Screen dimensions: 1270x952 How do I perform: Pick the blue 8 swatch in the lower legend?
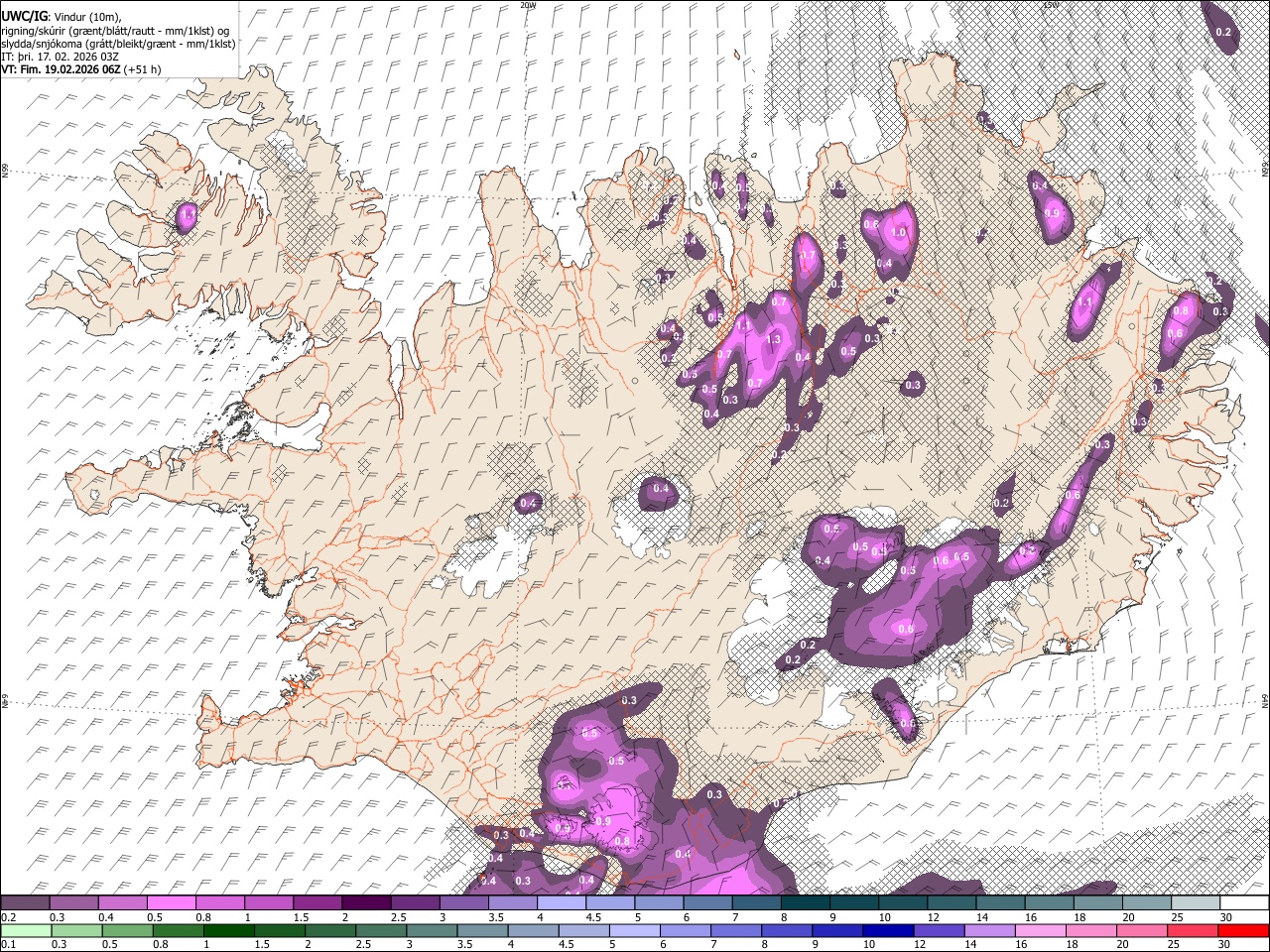[x=787, y=930]
